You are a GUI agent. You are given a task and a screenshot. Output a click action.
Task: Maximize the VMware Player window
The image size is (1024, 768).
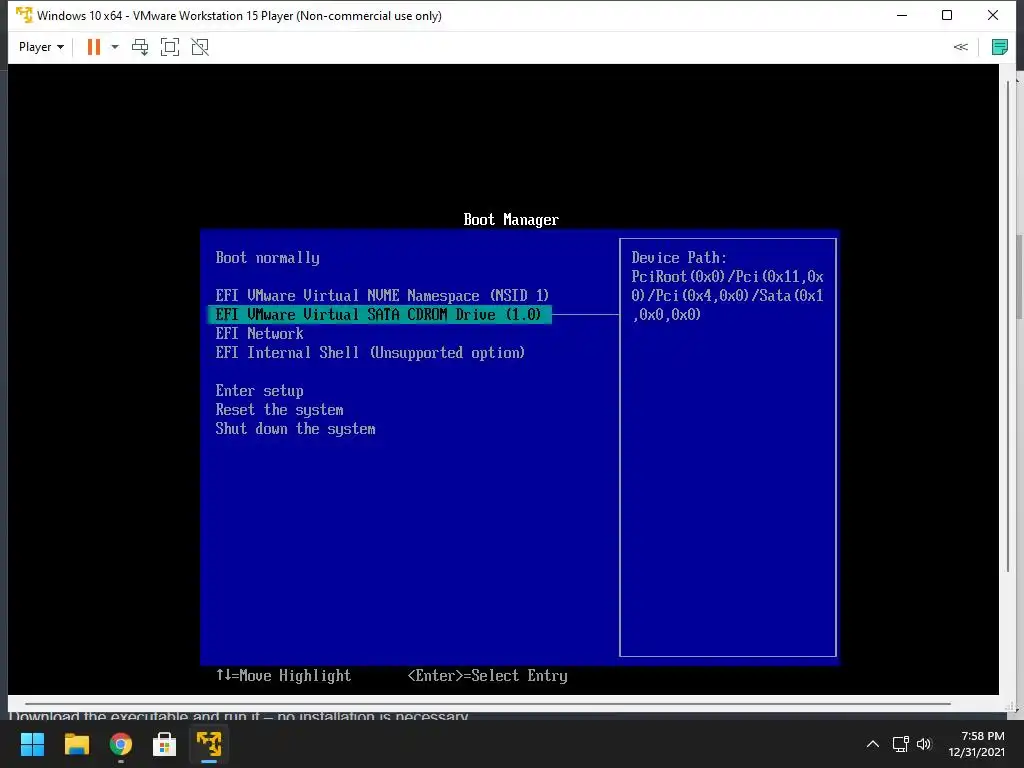point(947,15)
